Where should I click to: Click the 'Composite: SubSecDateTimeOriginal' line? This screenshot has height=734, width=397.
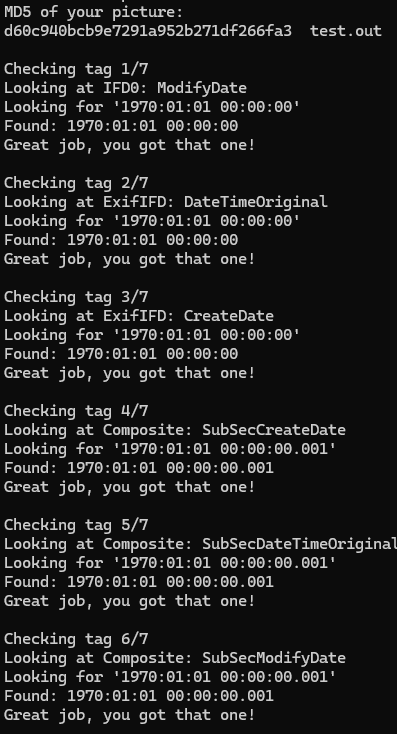click(200, 543)
